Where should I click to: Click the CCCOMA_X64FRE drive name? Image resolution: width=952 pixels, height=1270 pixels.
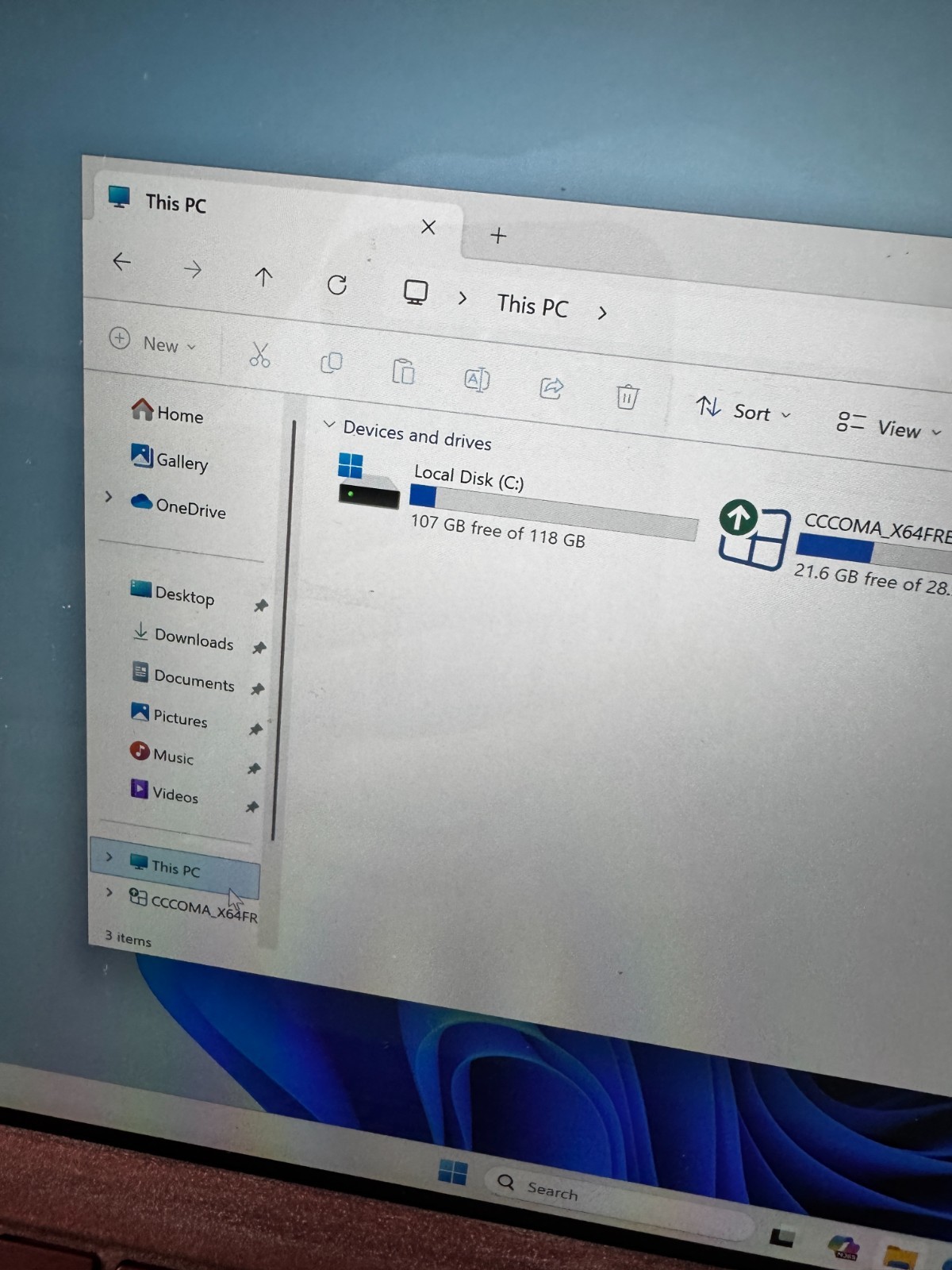coord(877,528)
